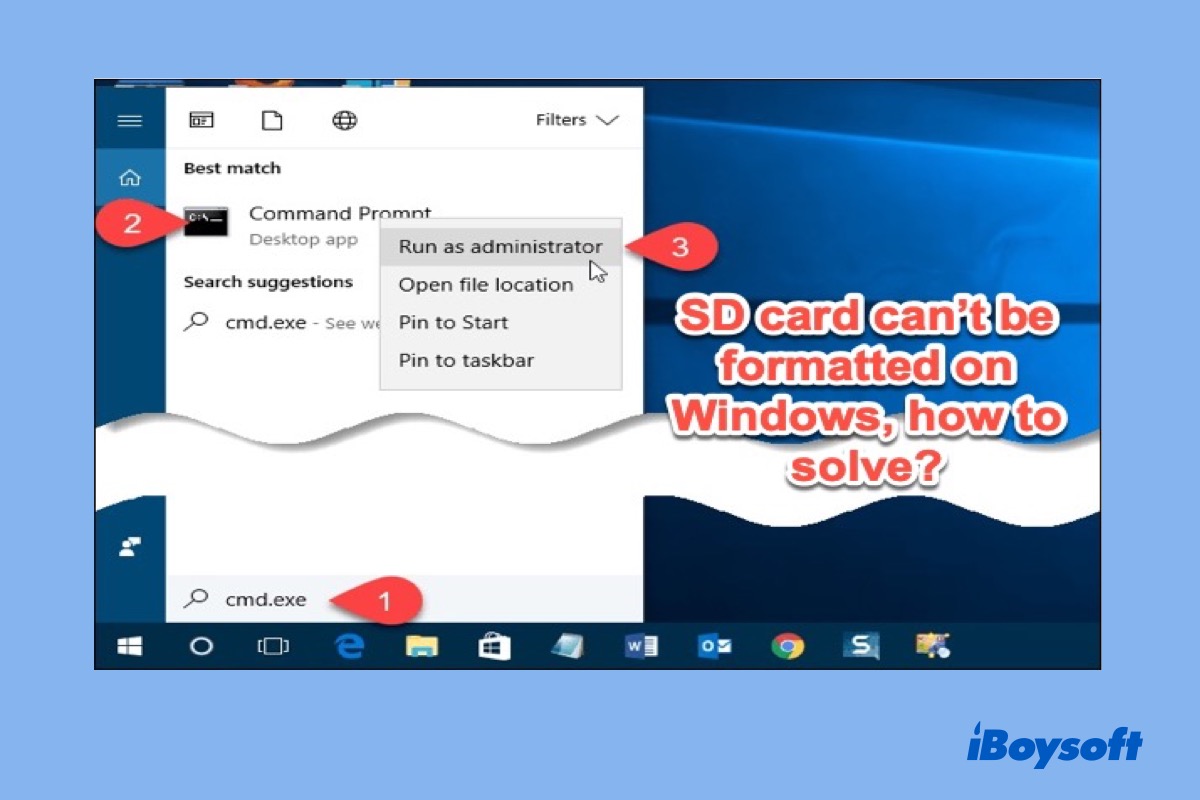The height and width of the screenshot is (800, 1200).
Task: Expand the hamburger menu in search panel
Action: click(130, 121)
